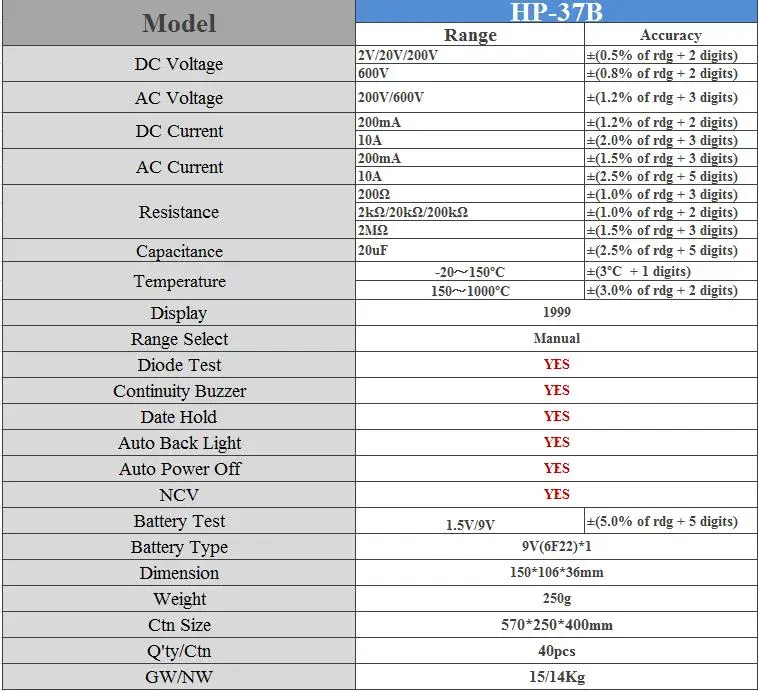
Task: Click the 2V/20V/200V range cell
Action: point(470,55)
